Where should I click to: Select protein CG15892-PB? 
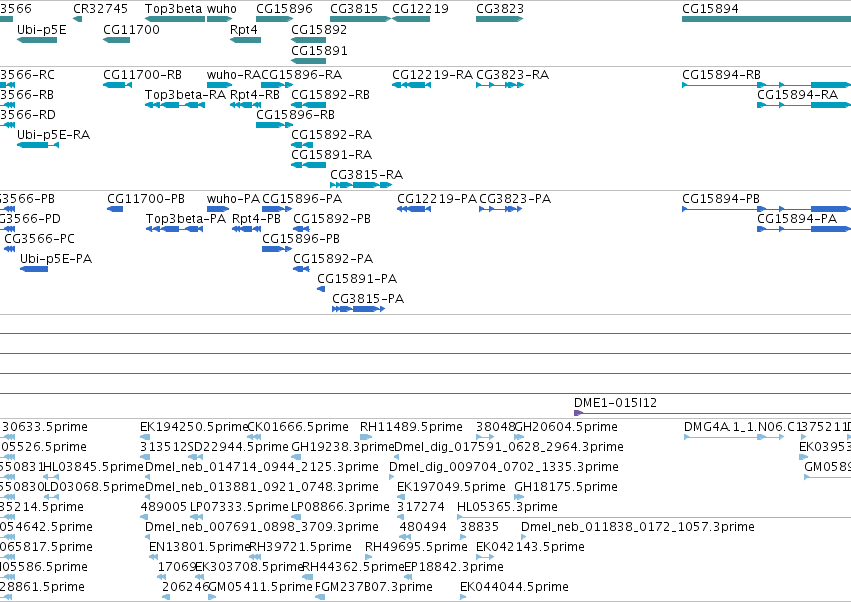301,229
